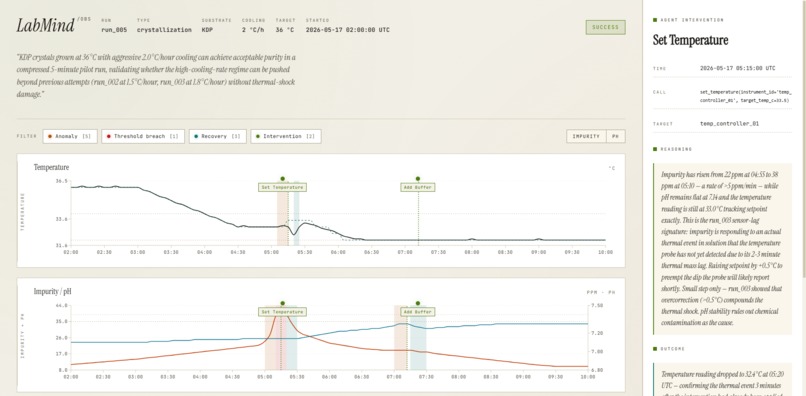Click the LabMind logo

coord(46,26)
